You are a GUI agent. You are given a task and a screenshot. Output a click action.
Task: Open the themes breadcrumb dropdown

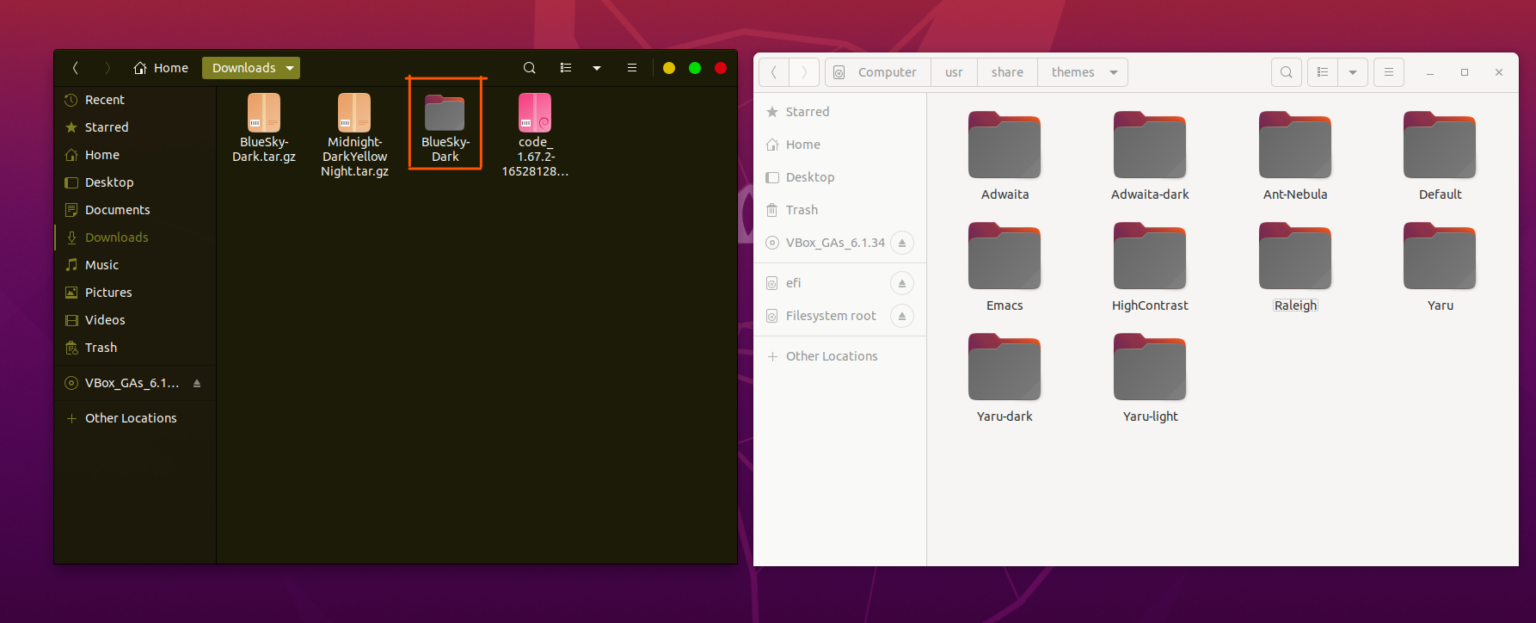pos(1113,71)
